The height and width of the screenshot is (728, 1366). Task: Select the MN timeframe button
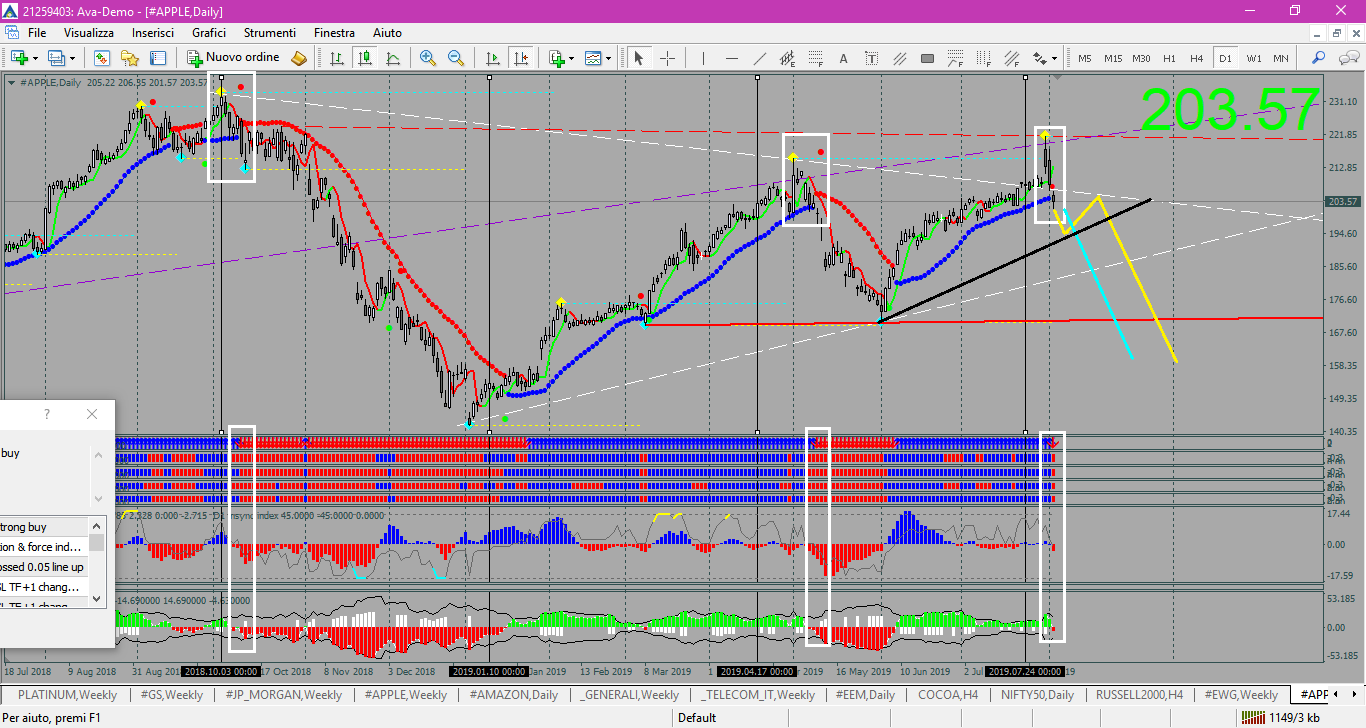pos(1281,58)
